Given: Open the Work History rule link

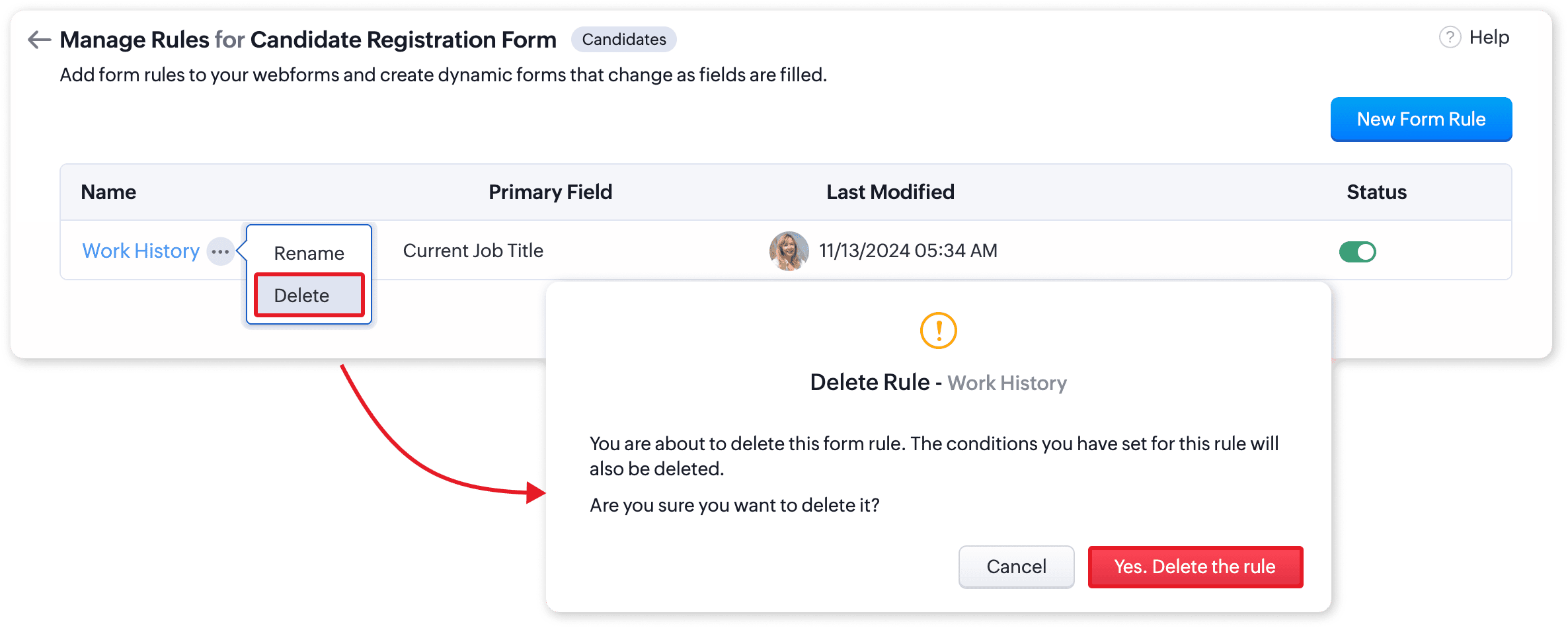Looking at the screenshot, I should pos(141,251).
